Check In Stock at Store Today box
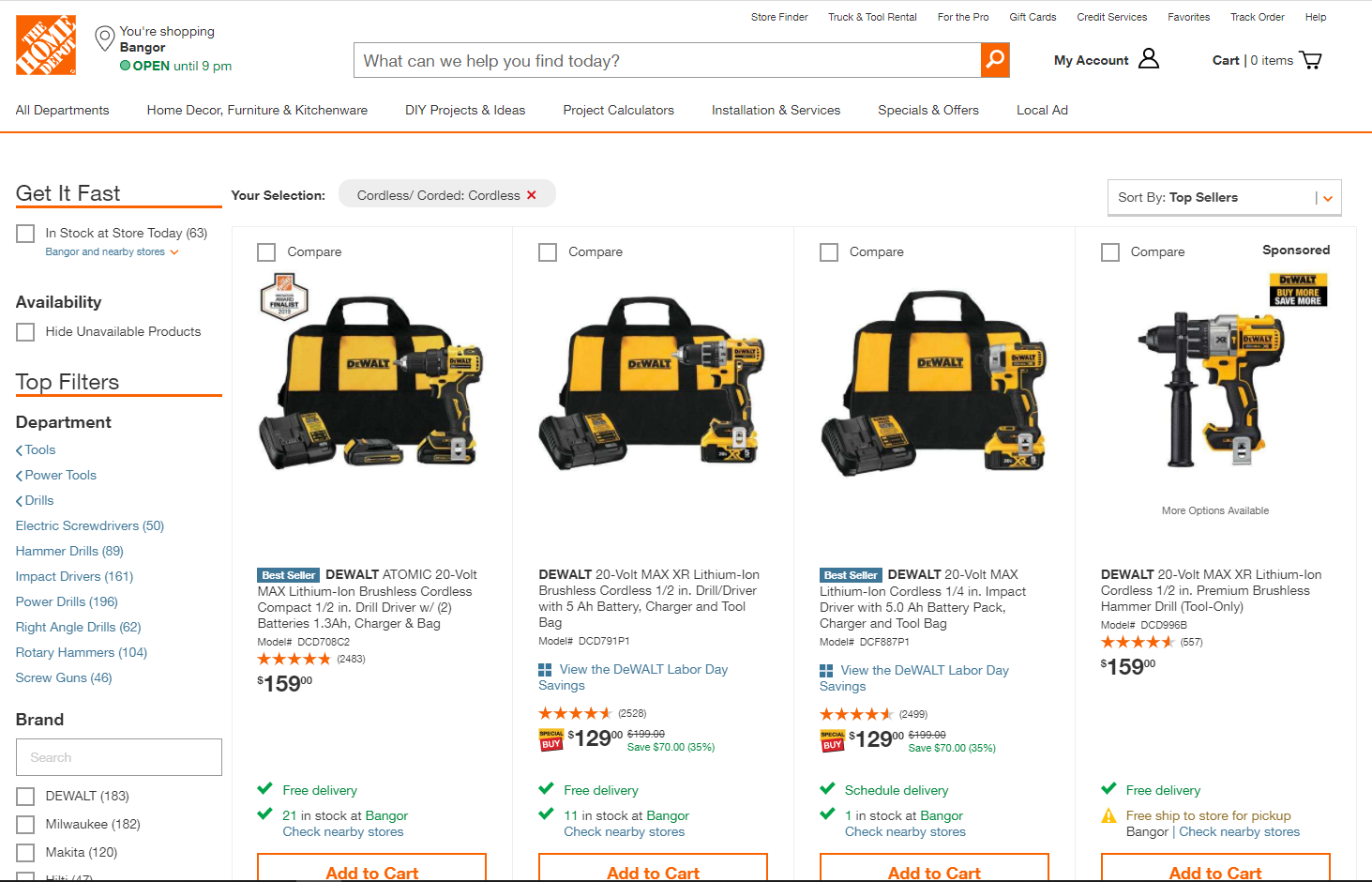 [25, 234]
